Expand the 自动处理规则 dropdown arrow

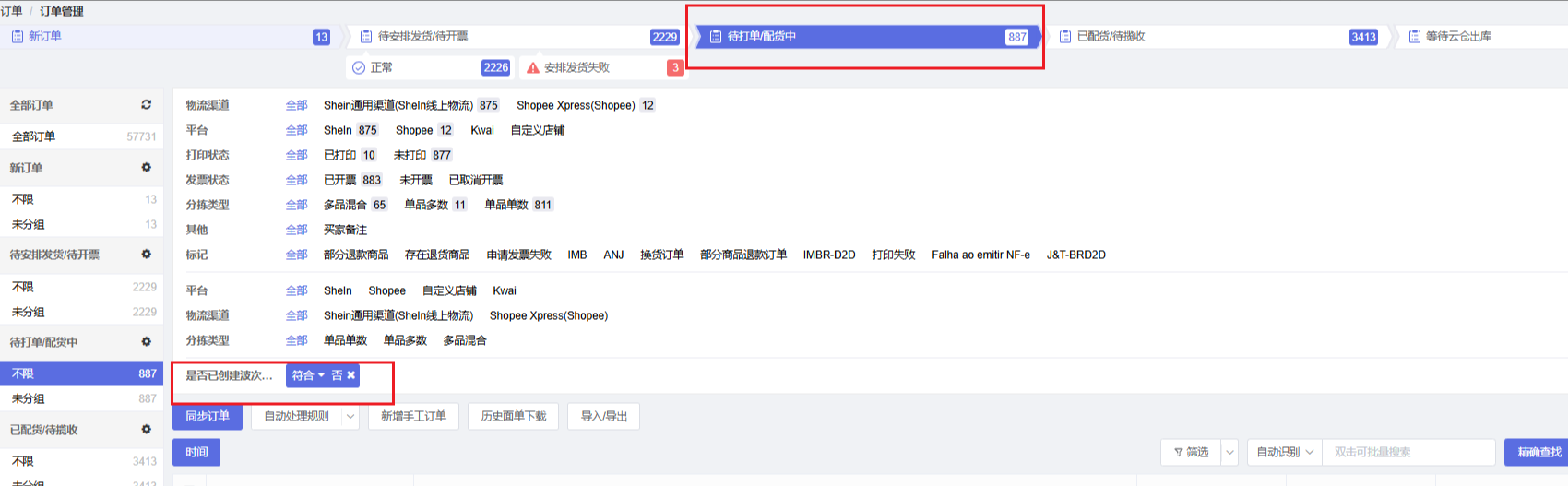[x=350, y=417]
